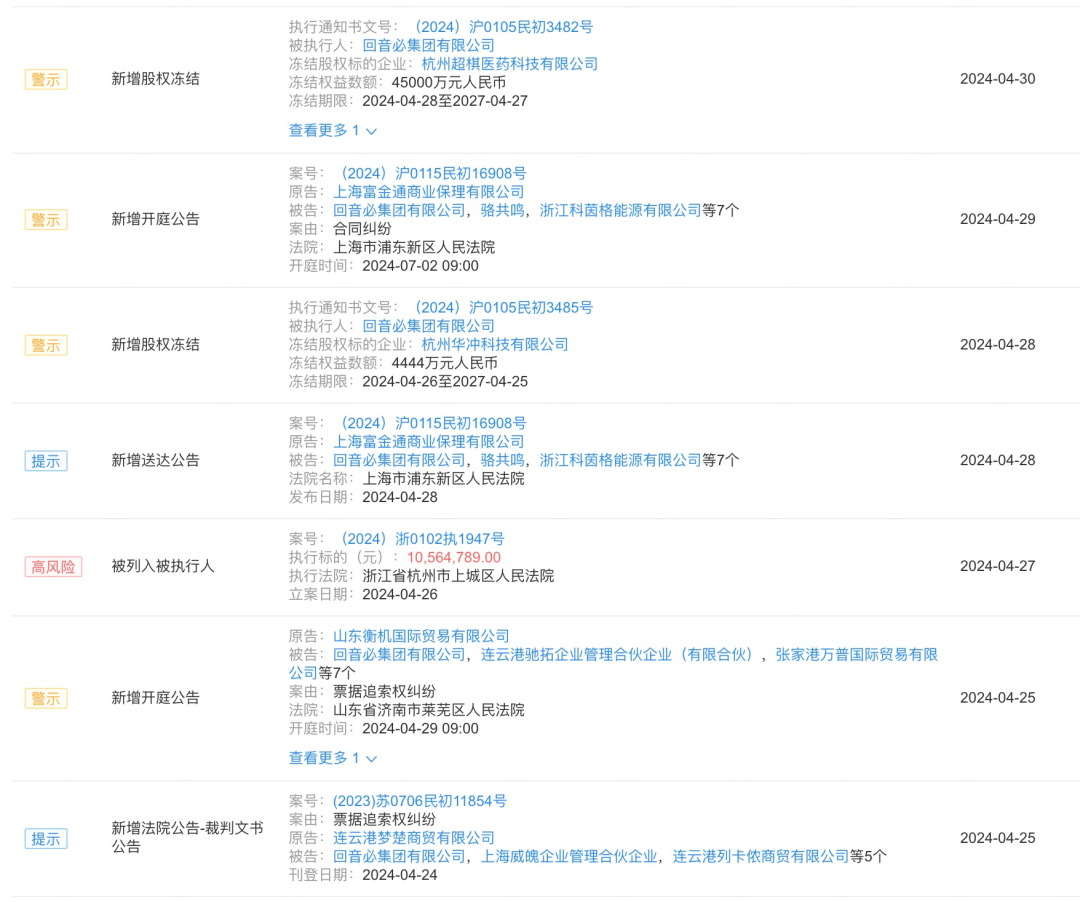This screenshot has width=1080, height=902.
Task: Open case 沪0115民初16908号 in 送达公告 entry
Action: tap(432, 423)
